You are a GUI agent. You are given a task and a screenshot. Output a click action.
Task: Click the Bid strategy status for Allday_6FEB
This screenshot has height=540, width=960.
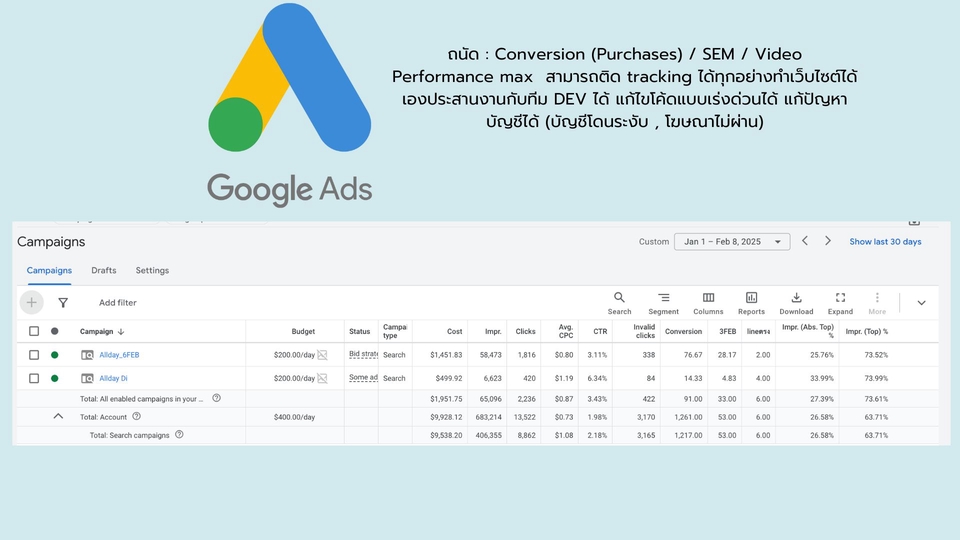[x=363, y=354]
